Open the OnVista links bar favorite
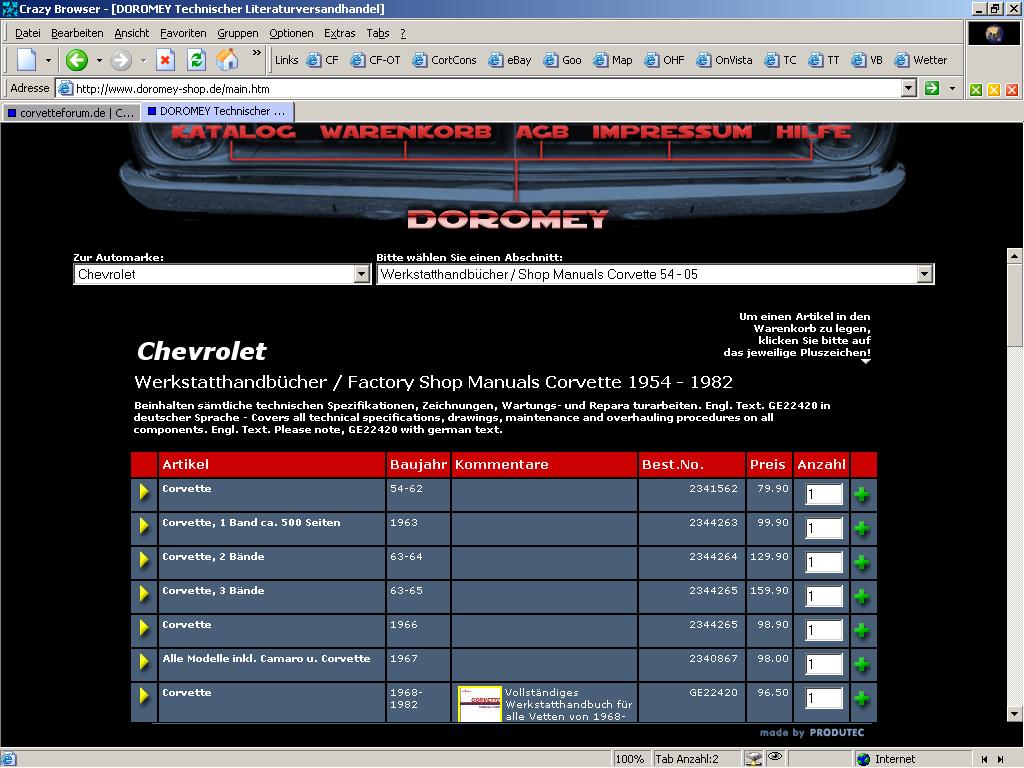The width and height of the screenshot is (1024, 768). pos(724,60)
